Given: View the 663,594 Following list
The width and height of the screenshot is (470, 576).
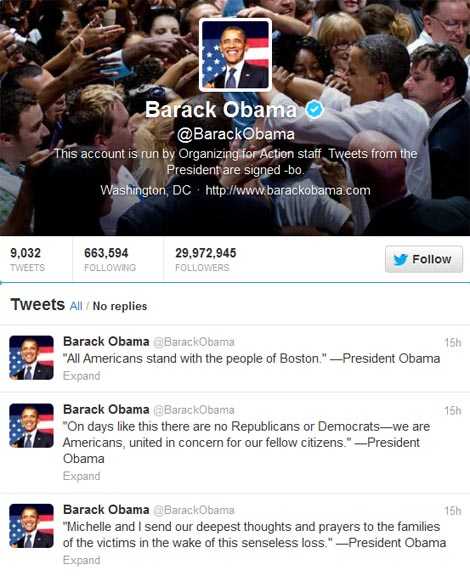Looking at the screenshot, I should pos(110,259).
